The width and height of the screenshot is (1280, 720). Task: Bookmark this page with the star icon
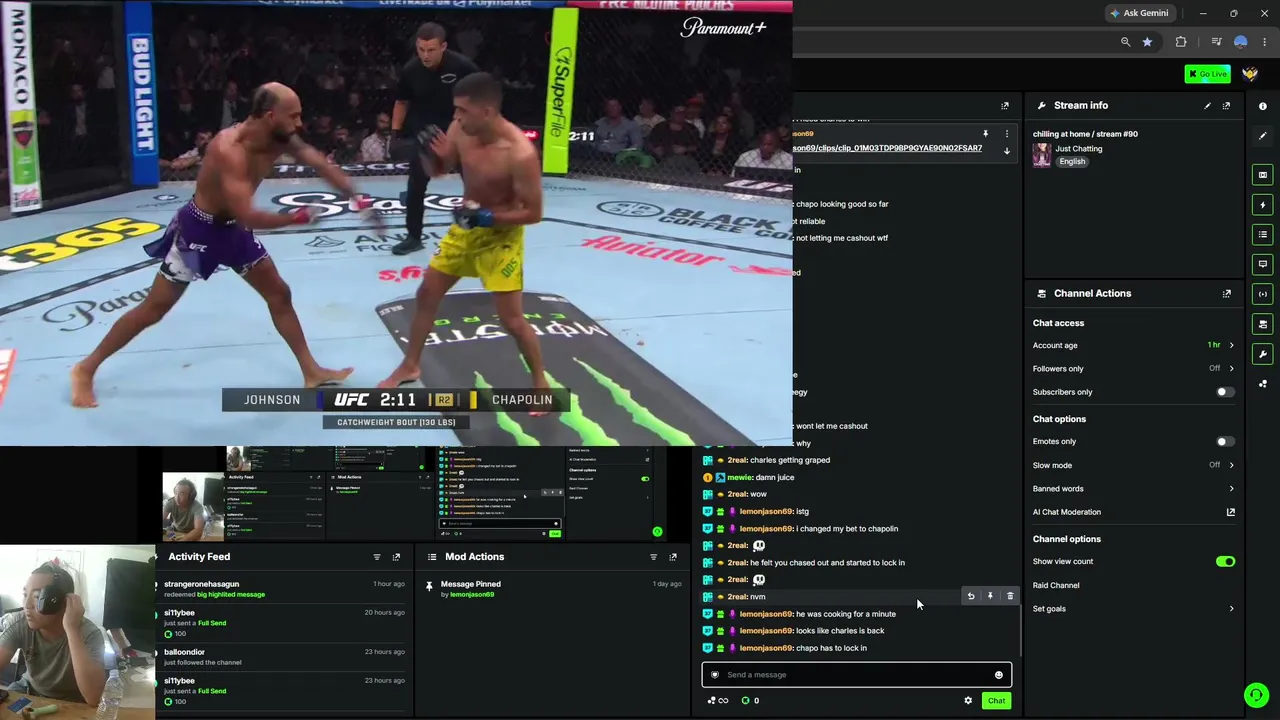click(1147, 42)
